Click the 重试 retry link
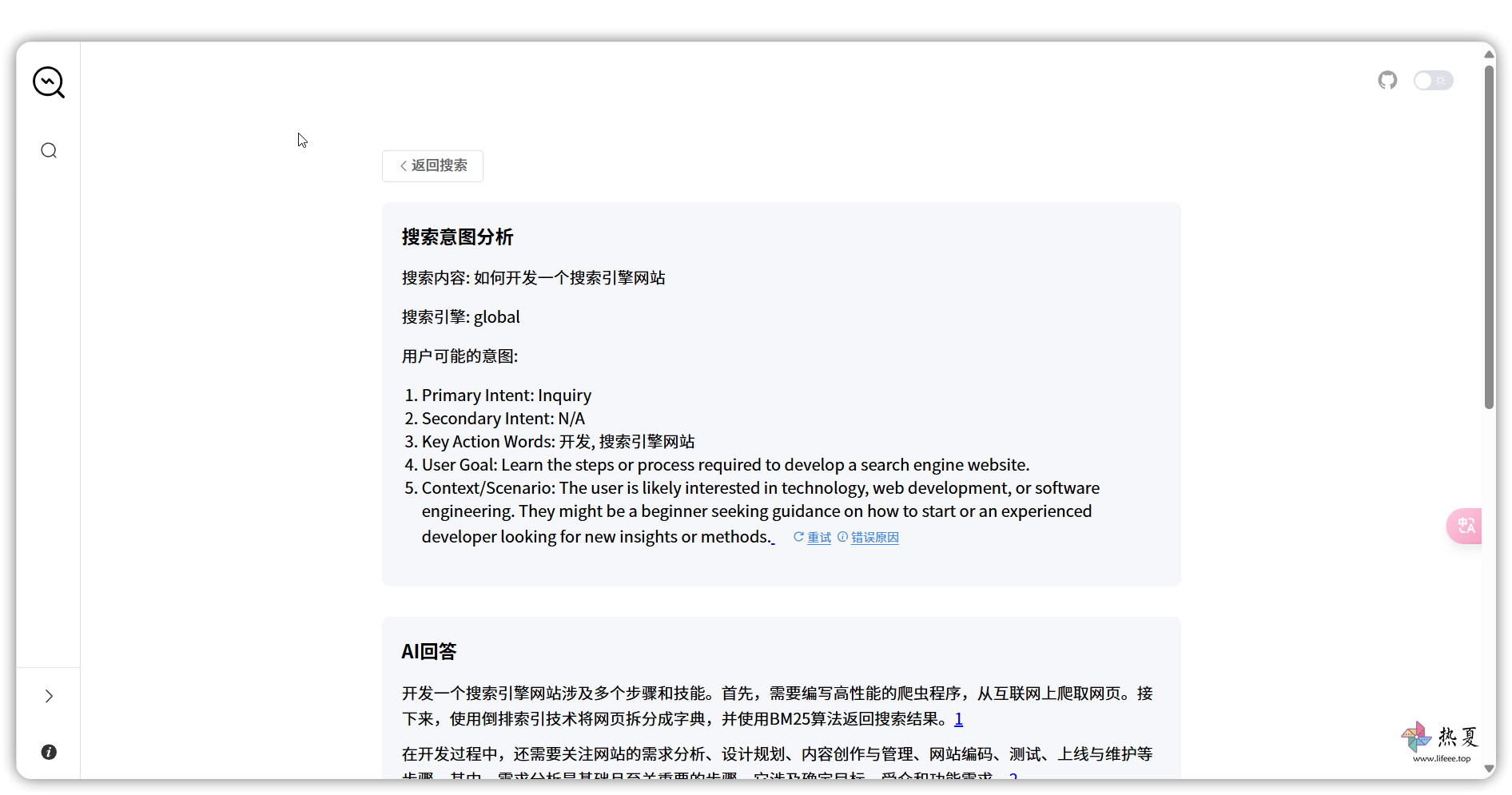Image resolution: width=1512 pixels, height=795 pixels. pyautogui.click(x=813, y=538)
